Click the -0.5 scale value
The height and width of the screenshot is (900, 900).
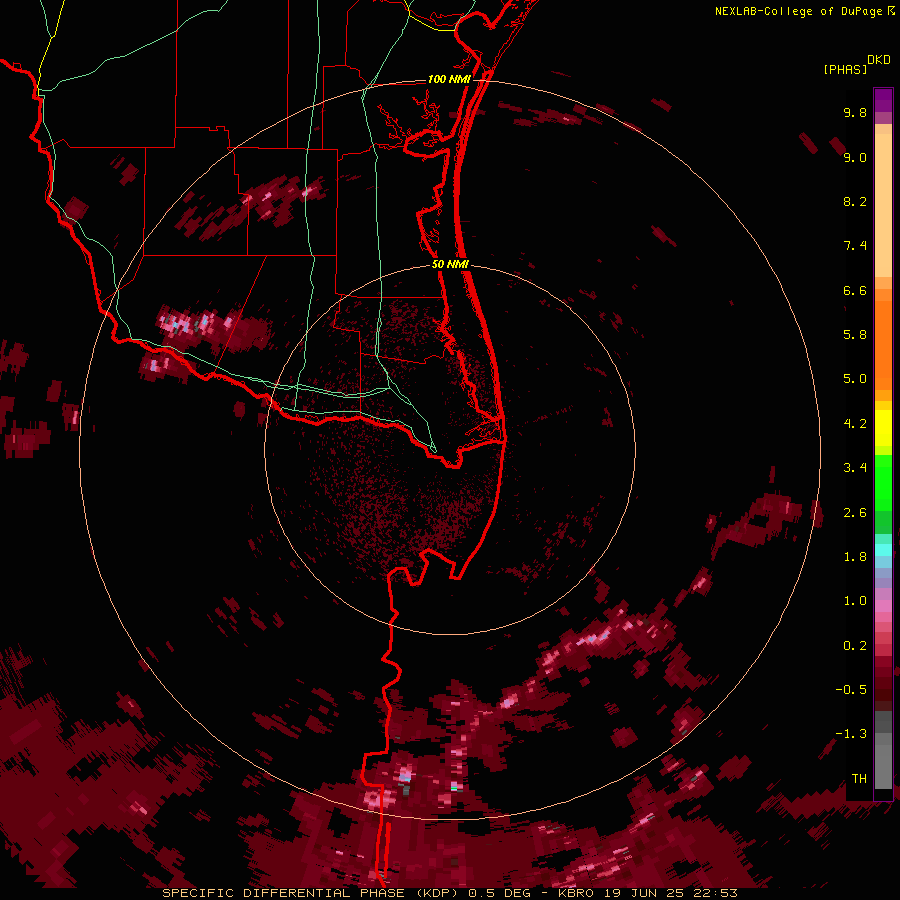851,690
